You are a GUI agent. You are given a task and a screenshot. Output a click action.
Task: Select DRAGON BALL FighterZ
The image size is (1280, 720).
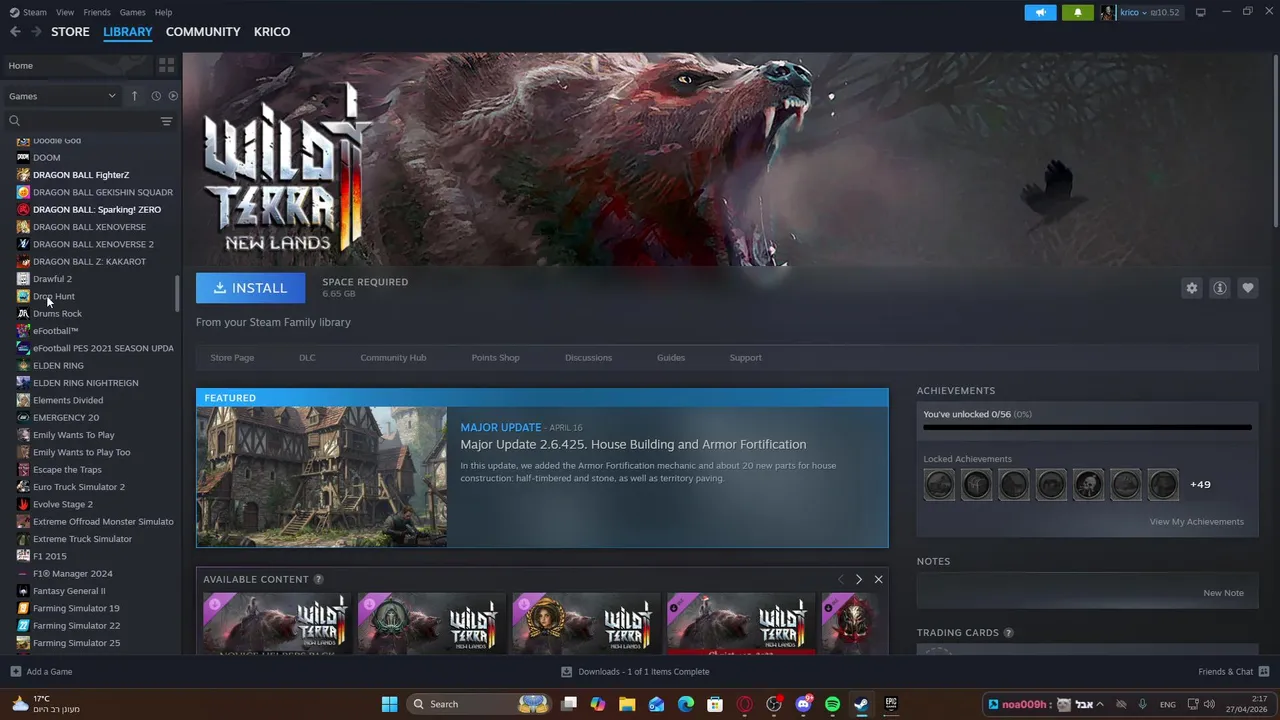(x=81, y=175)
